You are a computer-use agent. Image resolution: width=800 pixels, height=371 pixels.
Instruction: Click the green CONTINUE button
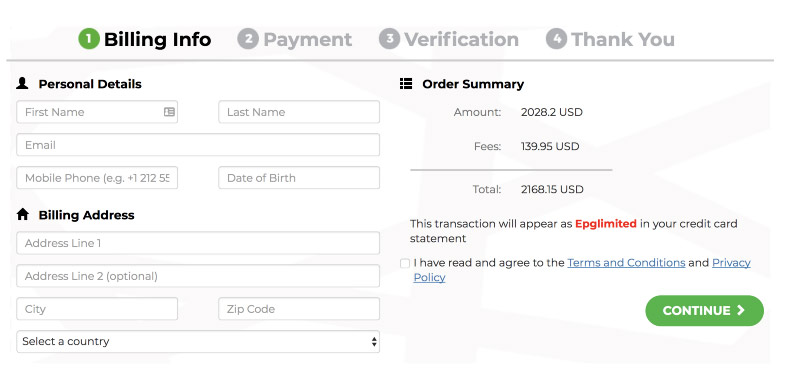tap(704, 310)
